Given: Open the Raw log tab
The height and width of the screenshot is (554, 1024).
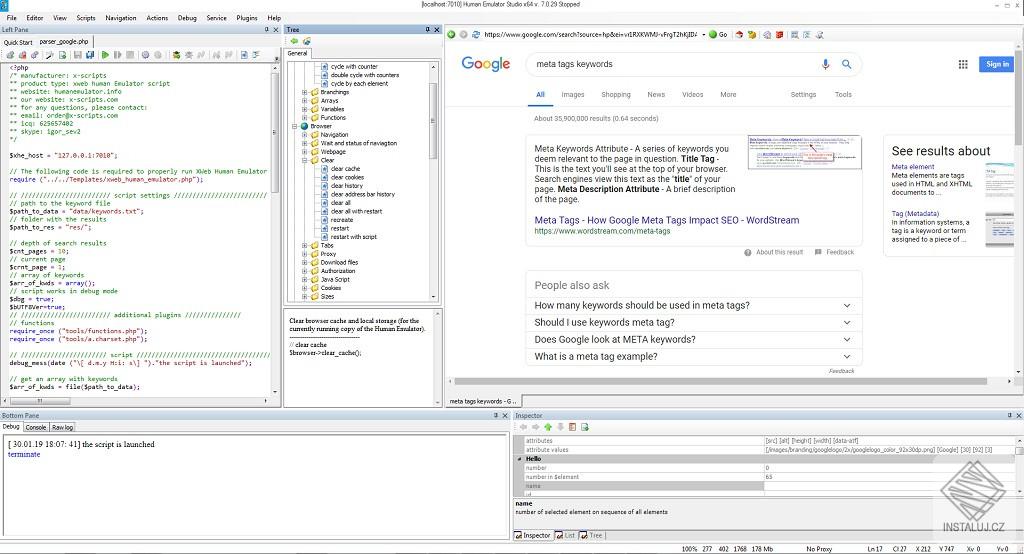Looking at the screenshot, I should (63, 427).
